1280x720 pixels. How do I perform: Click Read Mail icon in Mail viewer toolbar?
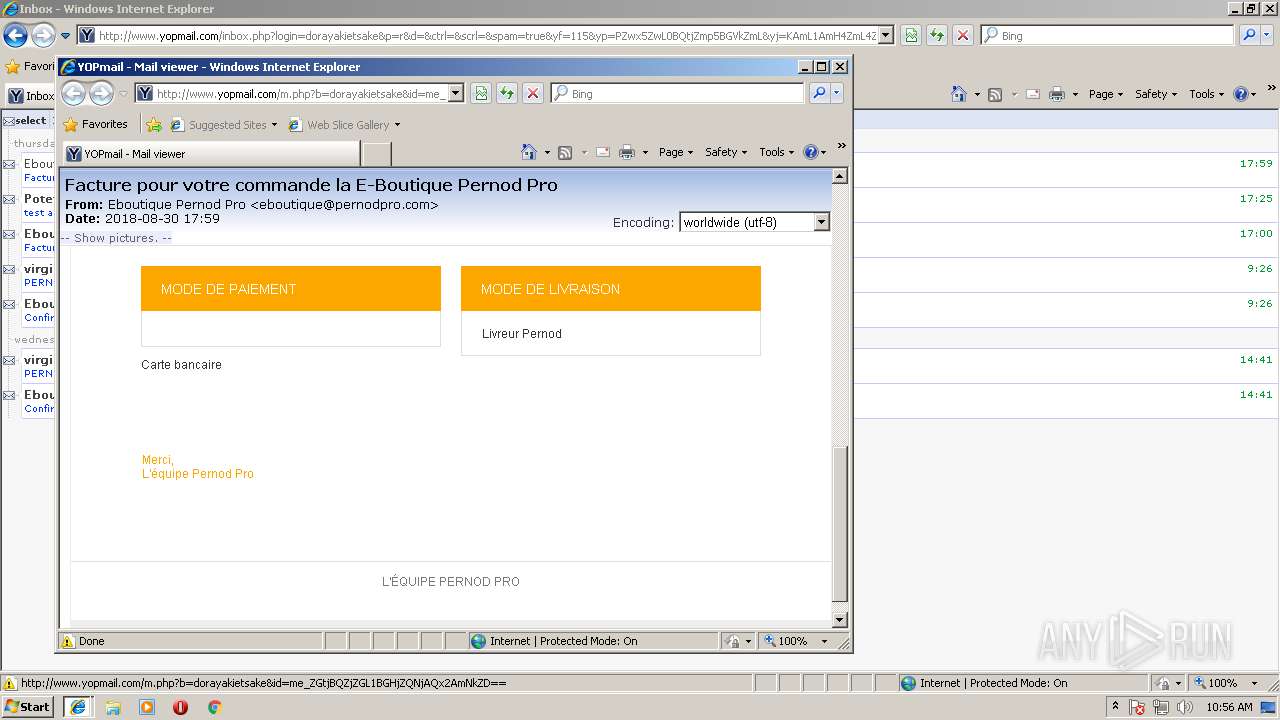[603, 152]
